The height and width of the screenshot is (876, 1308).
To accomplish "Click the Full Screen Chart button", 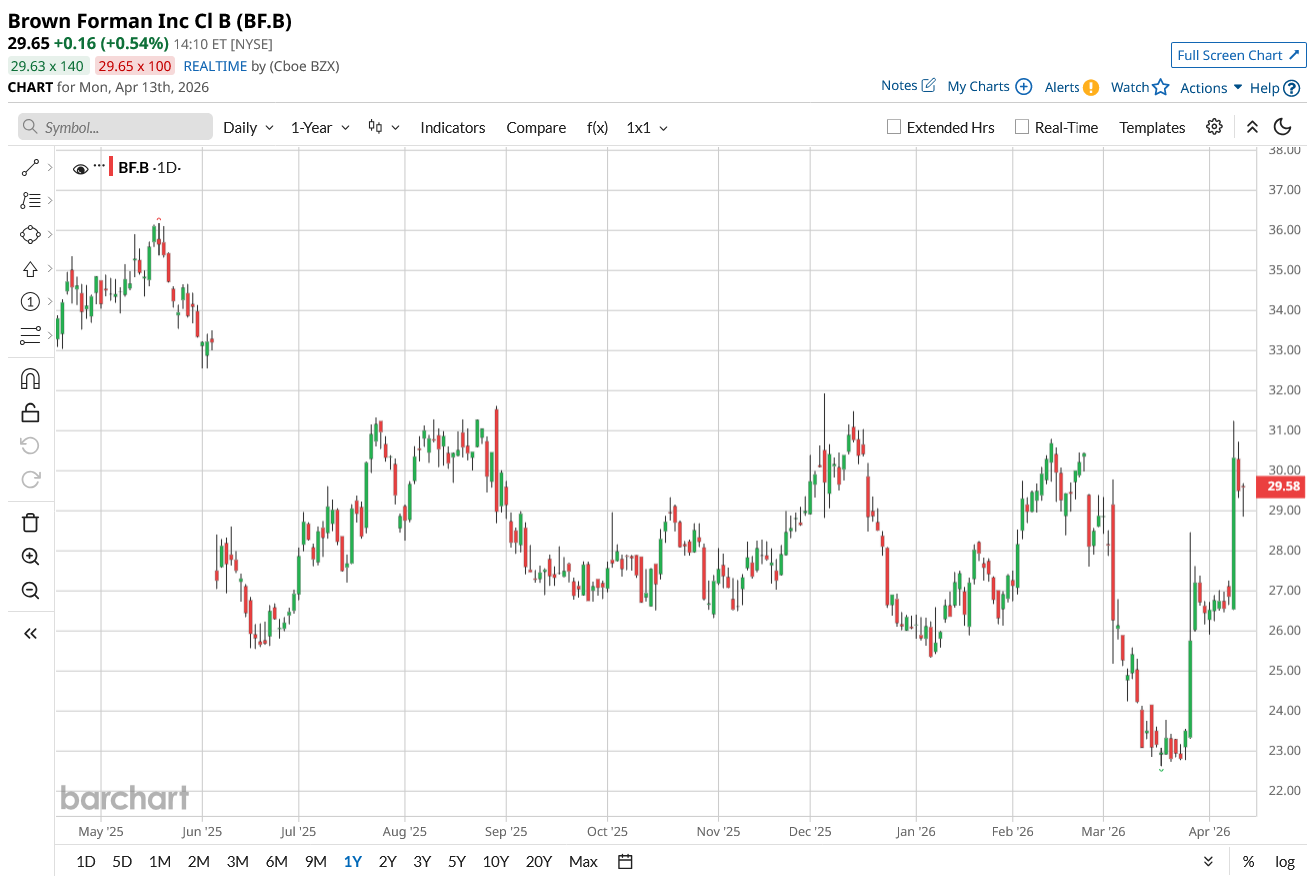I will click(1238, 55).
